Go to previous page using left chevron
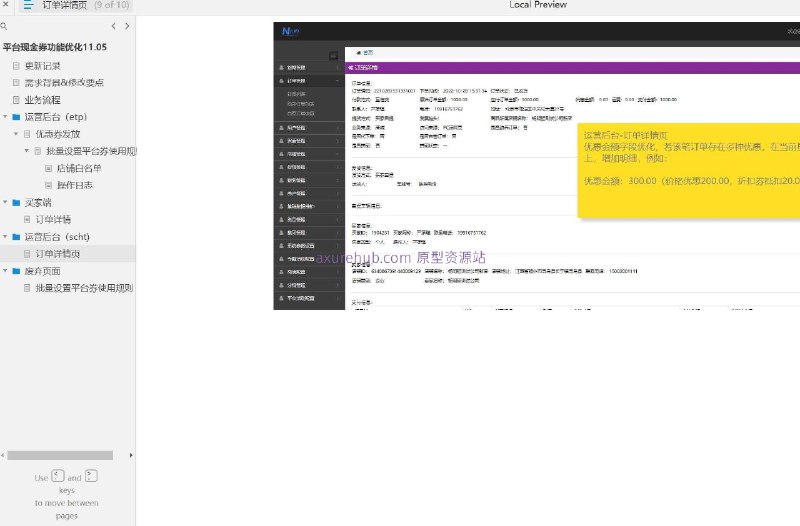Viewport: 800px width, 526px height. (113, 26)
